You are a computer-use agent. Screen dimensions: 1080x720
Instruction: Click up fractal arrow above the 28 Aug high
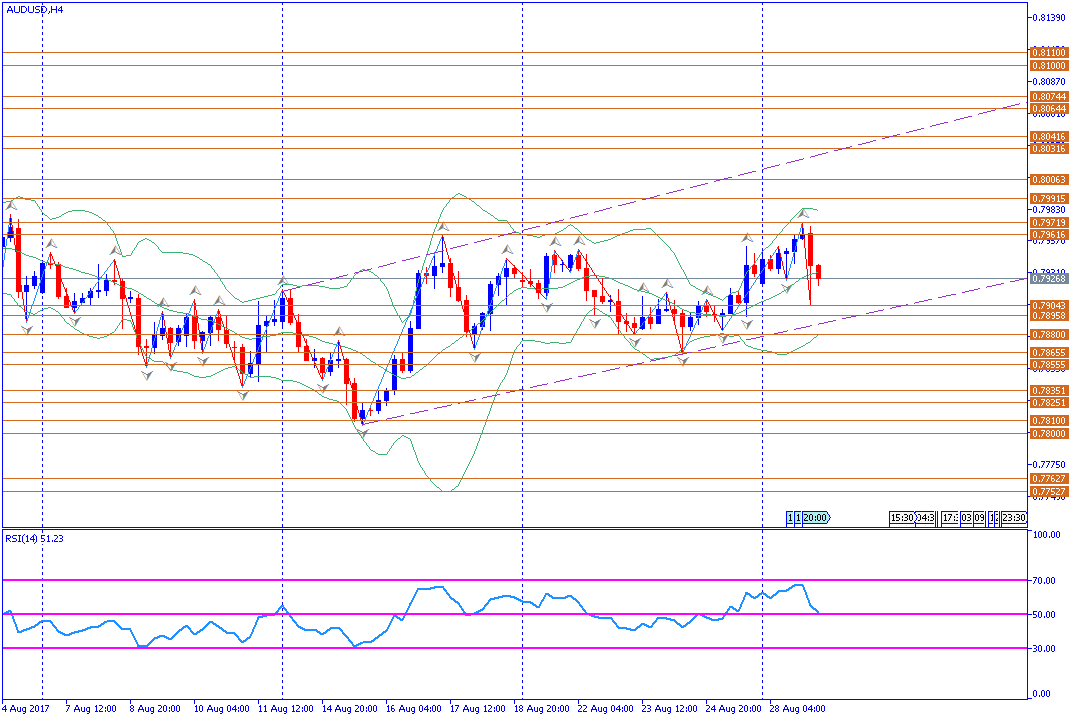point(802,216)
